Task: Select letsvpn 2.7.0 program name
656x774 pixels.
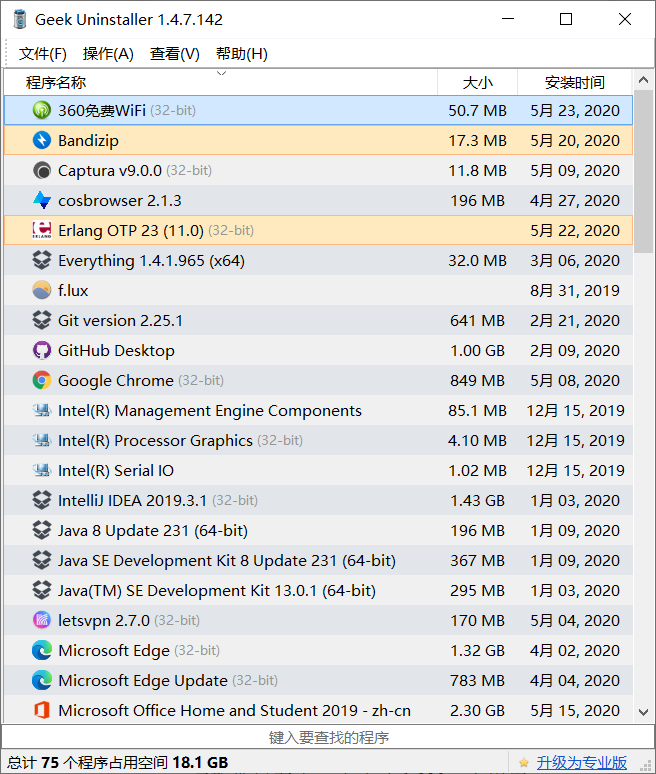Action: [104, 620]
